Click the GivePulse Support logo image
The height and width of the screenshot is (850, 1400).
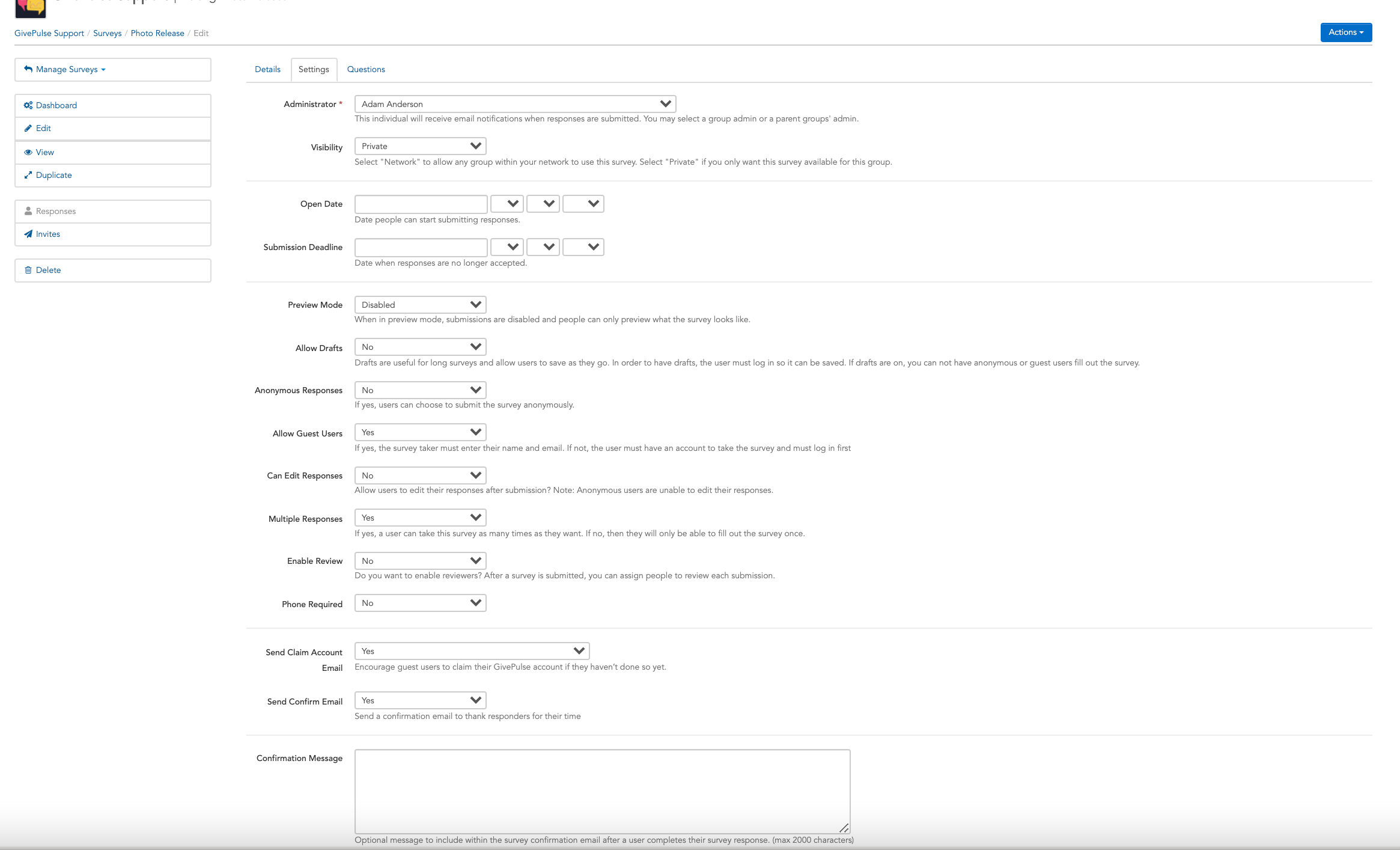pos(31,8)
